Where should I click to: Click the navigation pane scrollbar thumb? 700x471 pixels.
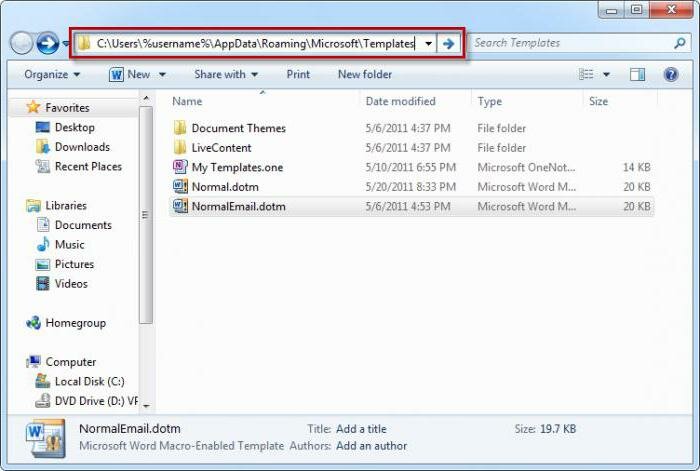146,215
